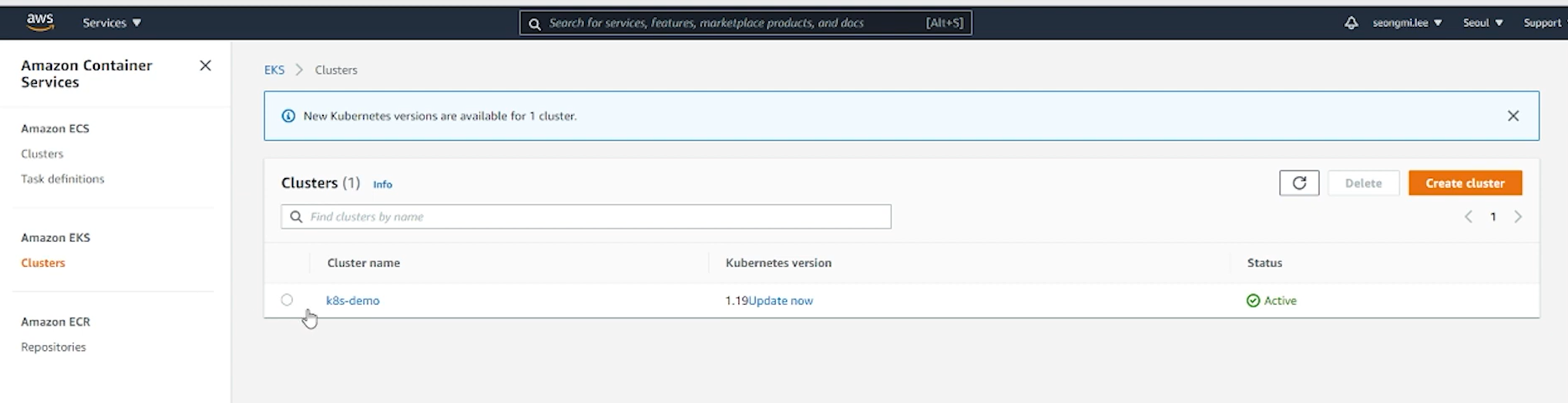Dismiss the new Kubernetes versions banner
1568x403 pixels.
click(x=1513, y=116)
